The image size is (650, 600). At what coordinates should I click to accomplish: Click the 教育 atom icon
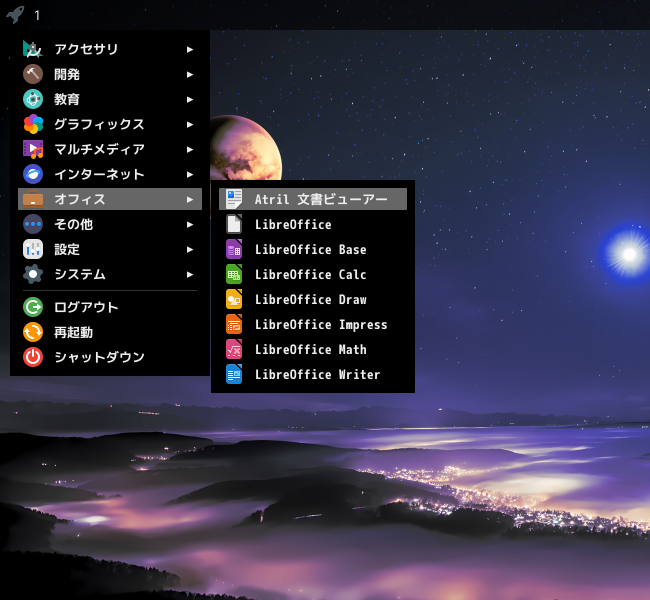33,99
